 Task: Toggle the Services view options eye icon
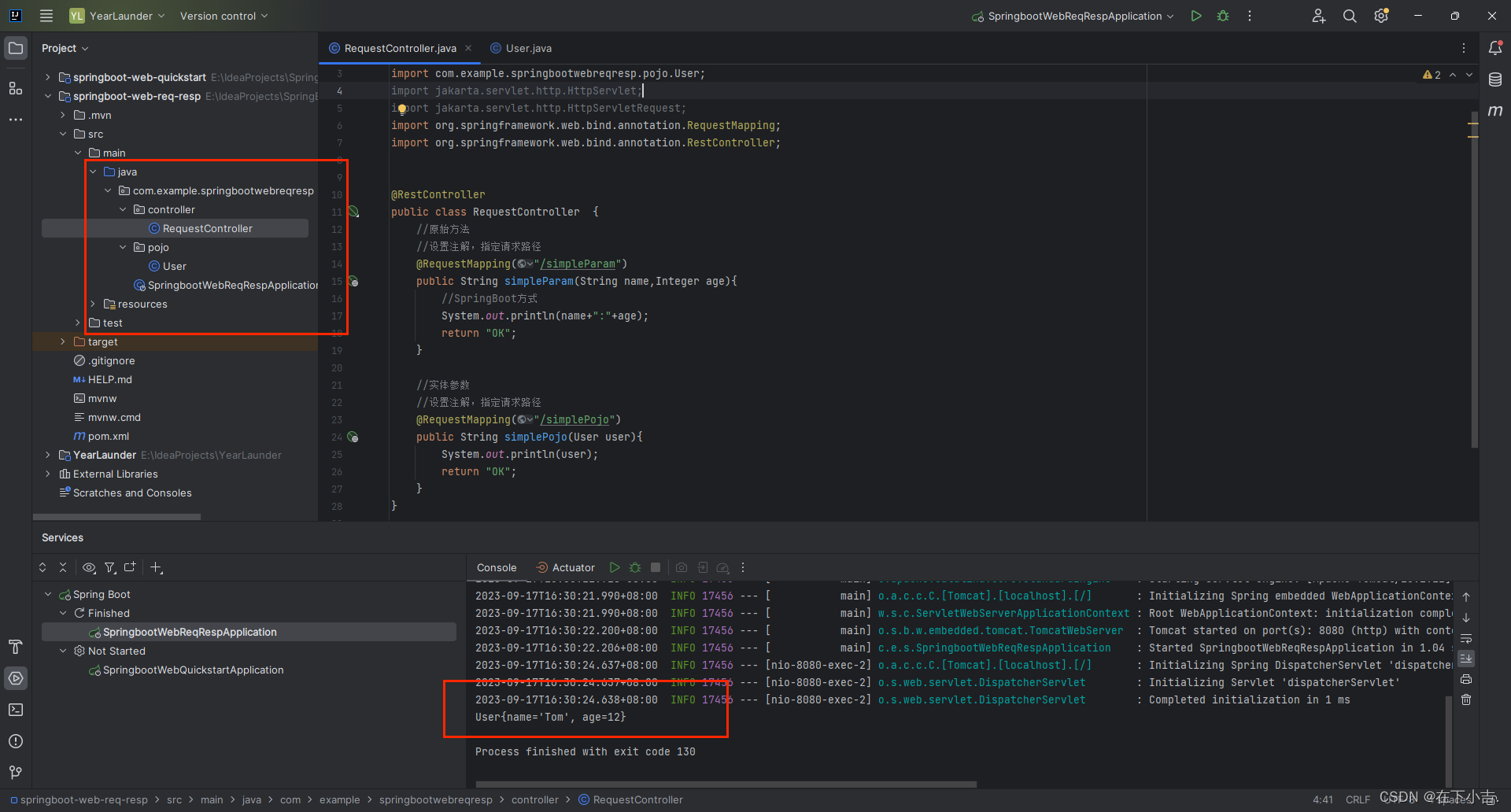click(89, 567)
